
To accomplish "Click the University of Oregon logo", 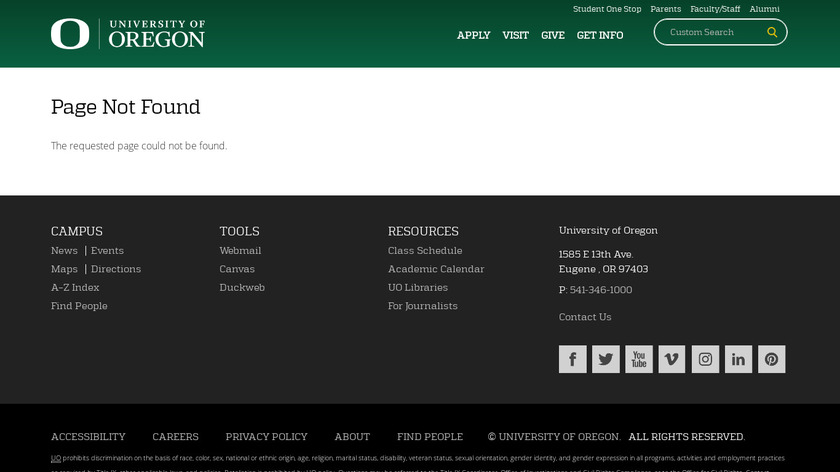I will (x=128, y=34).
